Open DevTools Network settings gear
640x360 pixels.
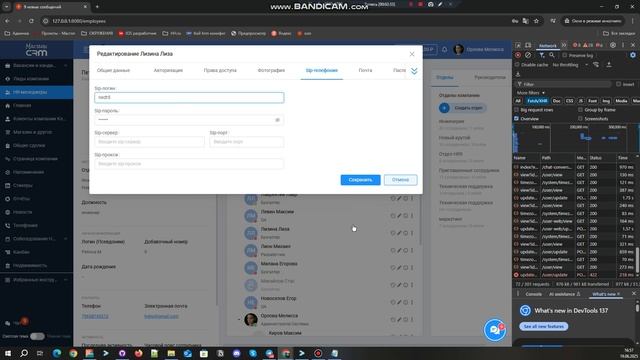(x=633, y=55)
